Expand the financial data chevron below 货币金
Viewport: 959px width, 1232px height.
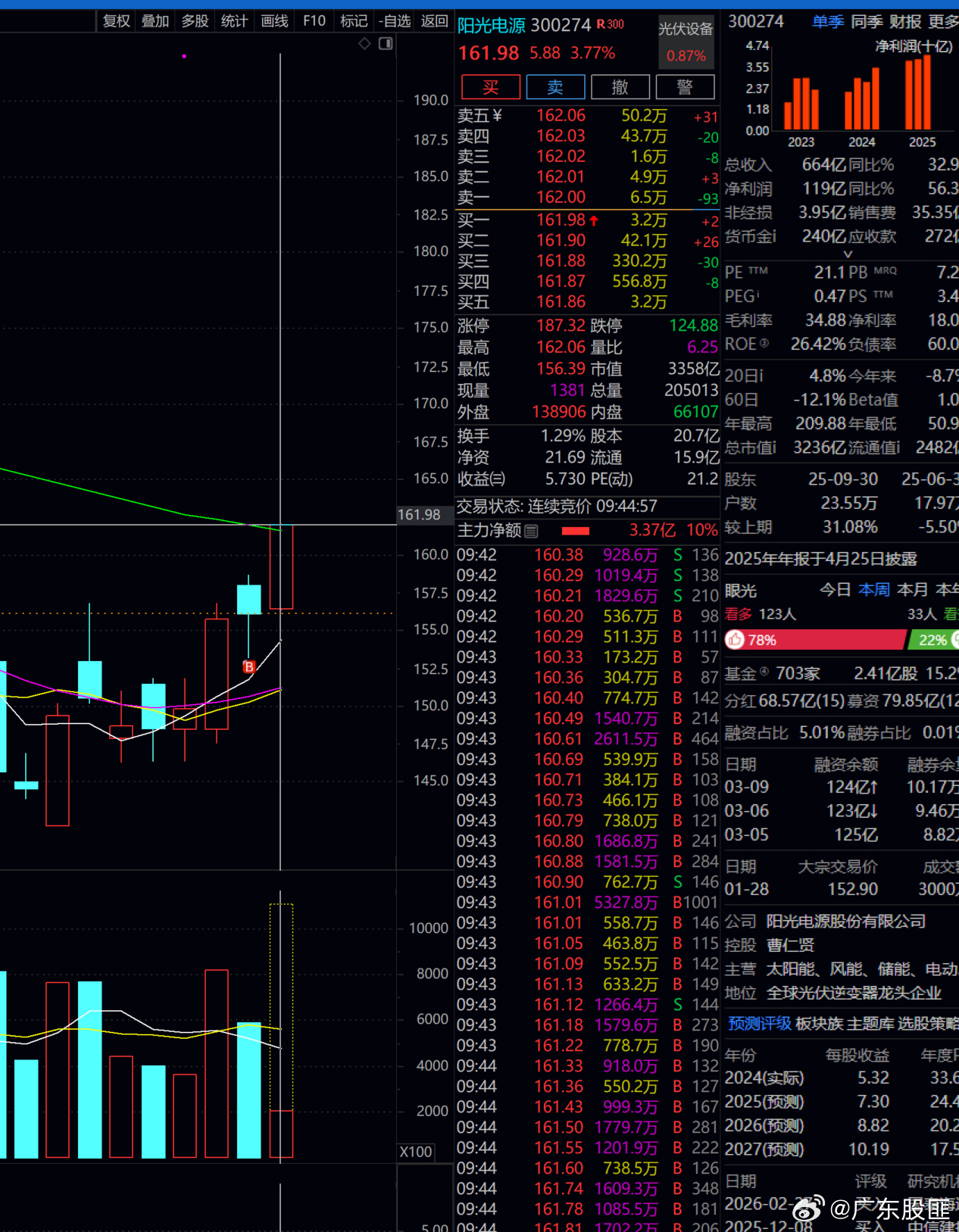848,254
